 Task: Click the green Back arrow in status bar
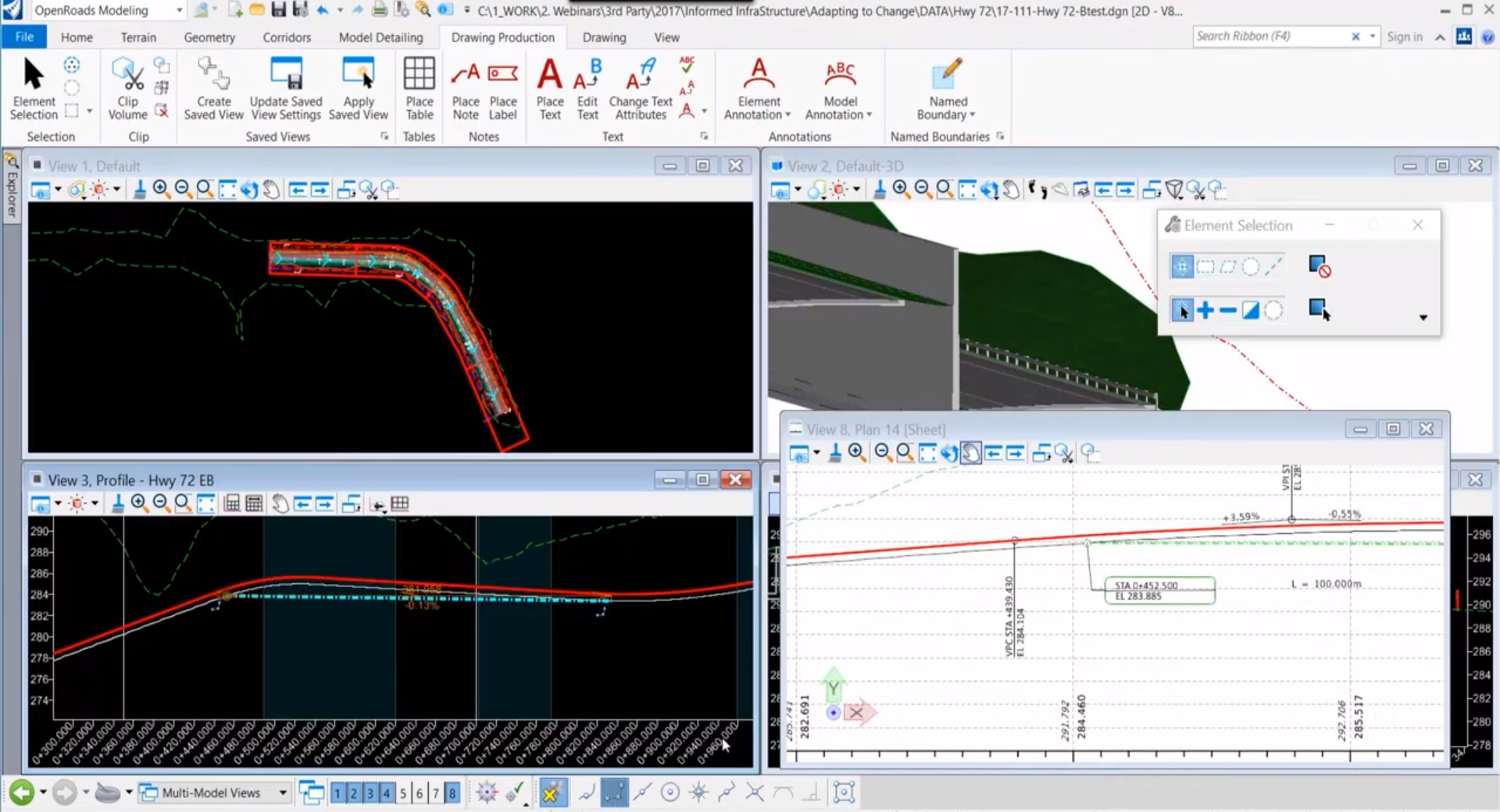click(x=22, y=793)
